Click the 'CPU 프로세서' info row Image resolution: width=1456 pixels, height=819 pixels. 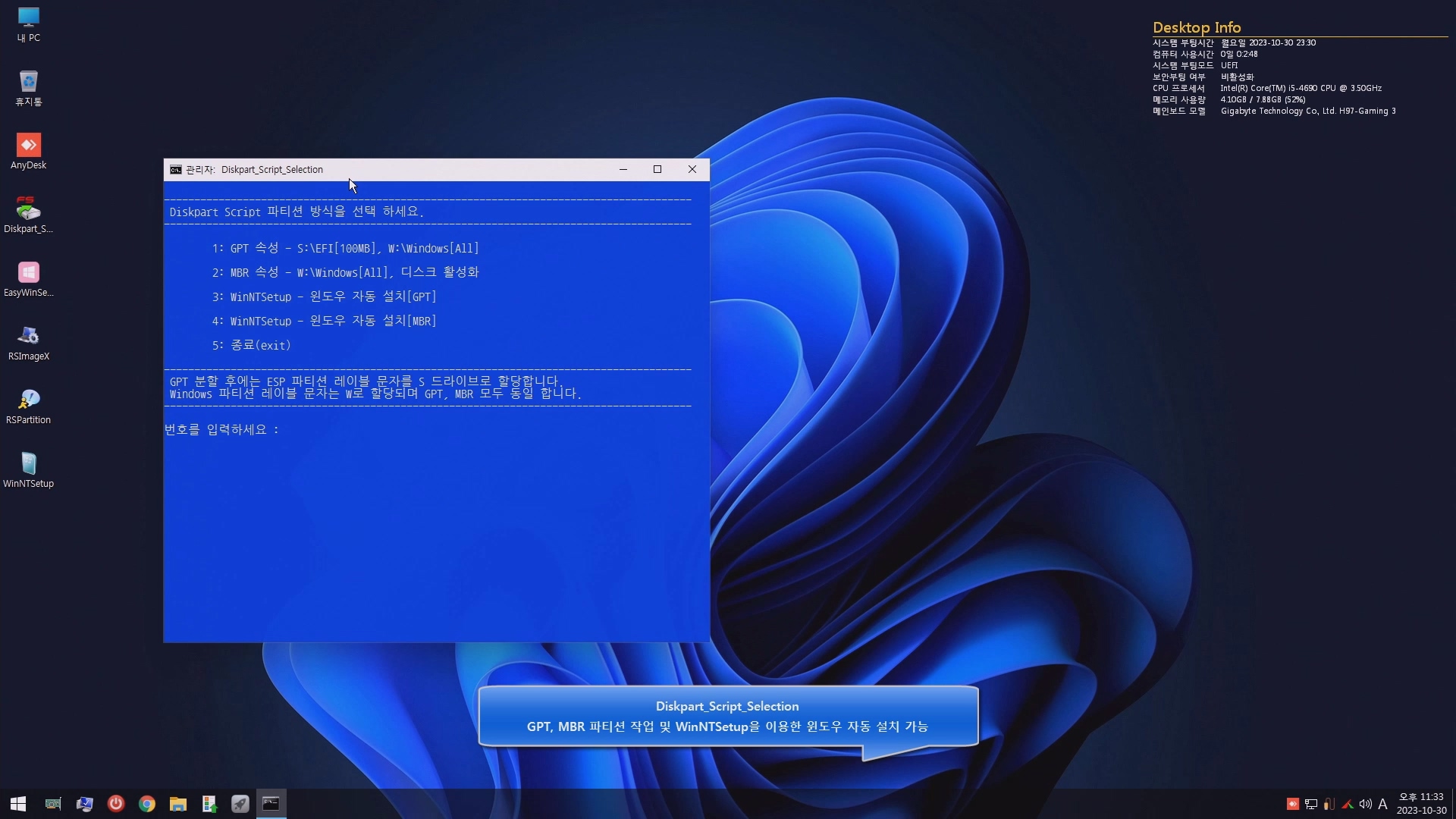pyautogui.click(x=1266, y=89)
